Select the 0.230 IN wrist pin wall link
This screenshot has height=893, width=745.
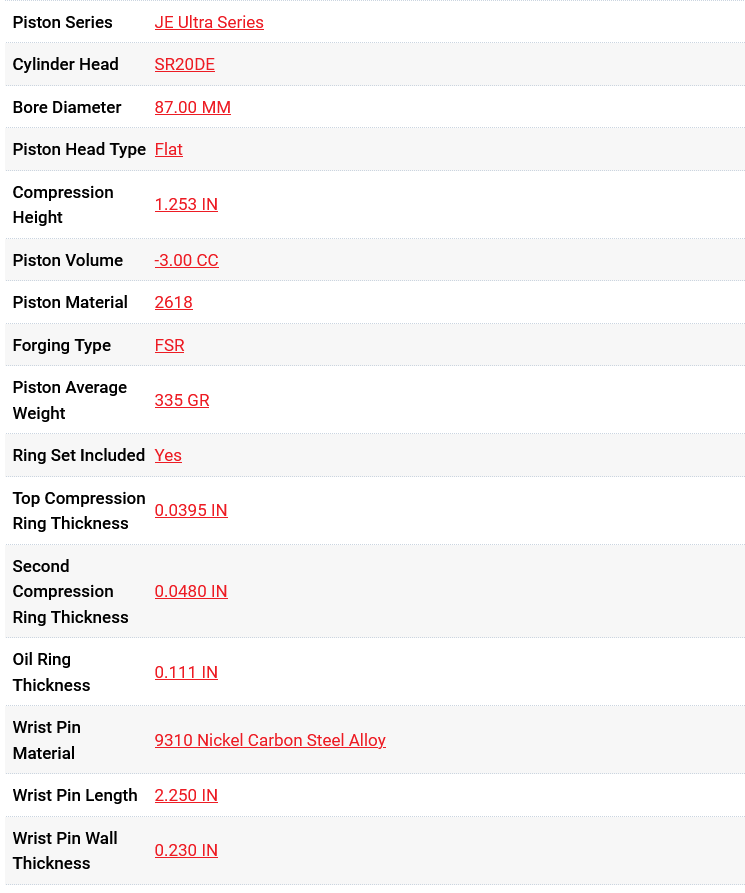click(x=186, y=850)
